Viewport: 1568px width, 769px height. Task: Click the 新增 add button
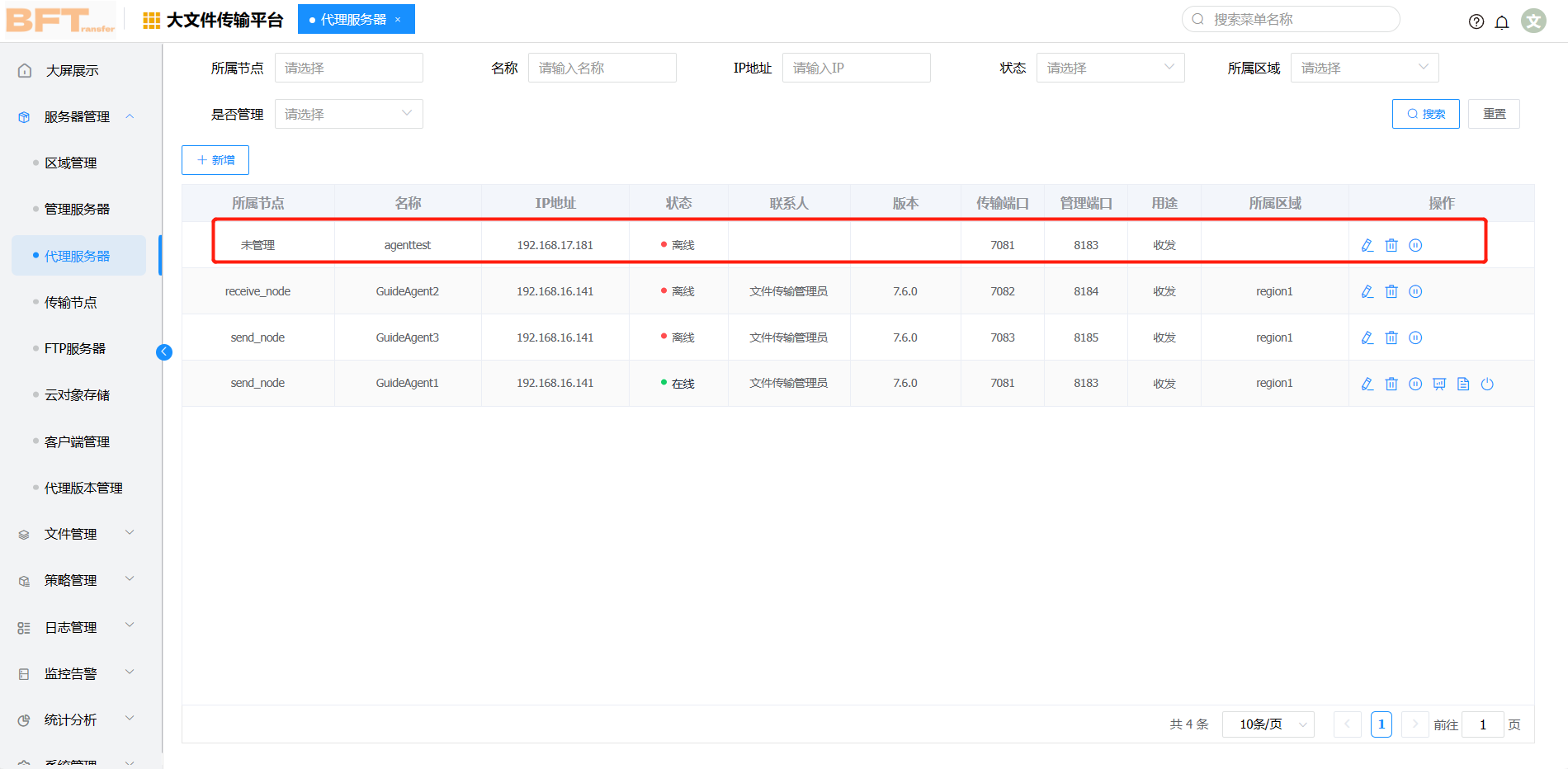(x=215, y=160)
